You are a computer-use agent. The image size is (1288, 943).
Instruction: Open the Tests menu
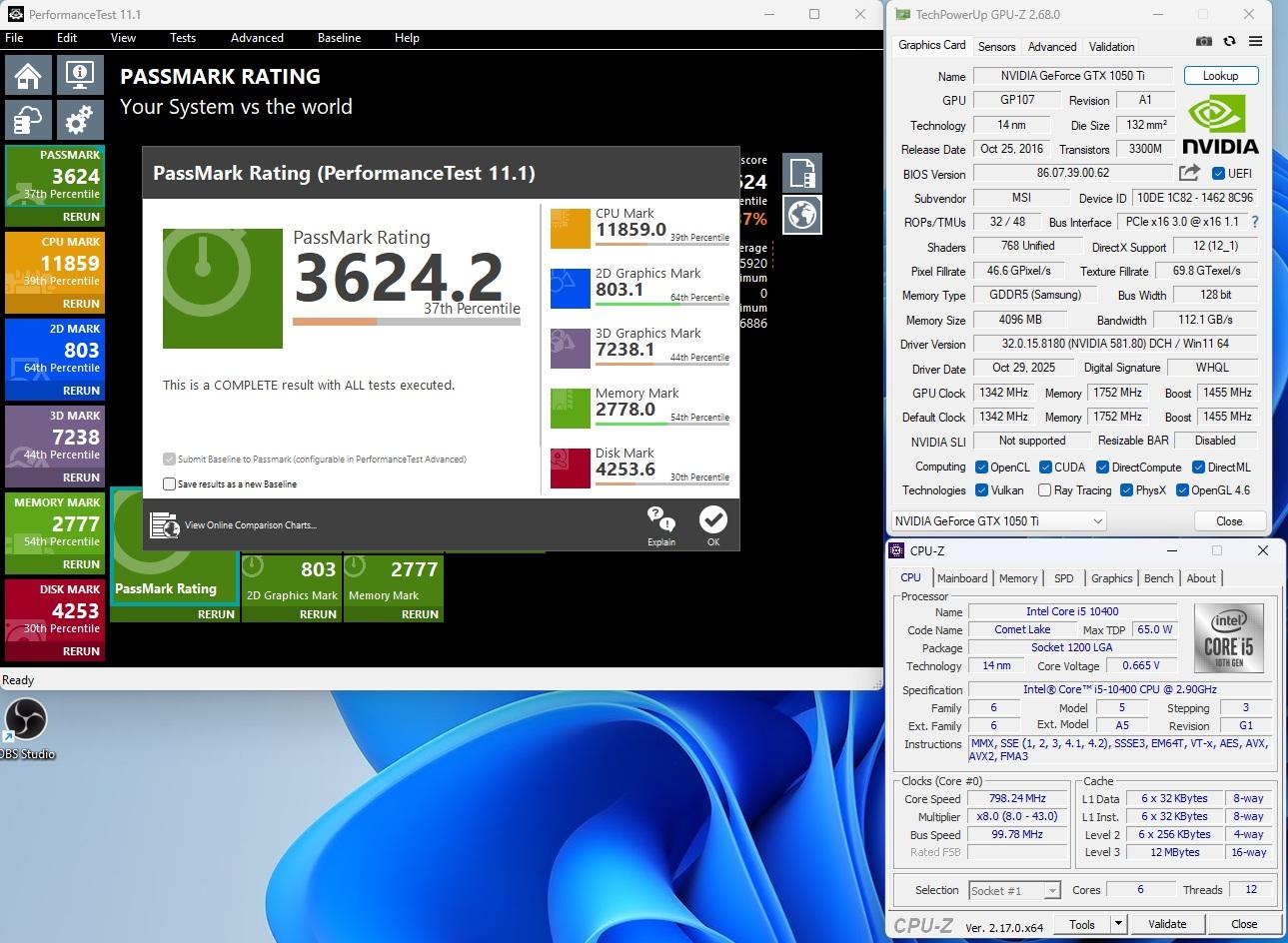click(x=183, y=38)
